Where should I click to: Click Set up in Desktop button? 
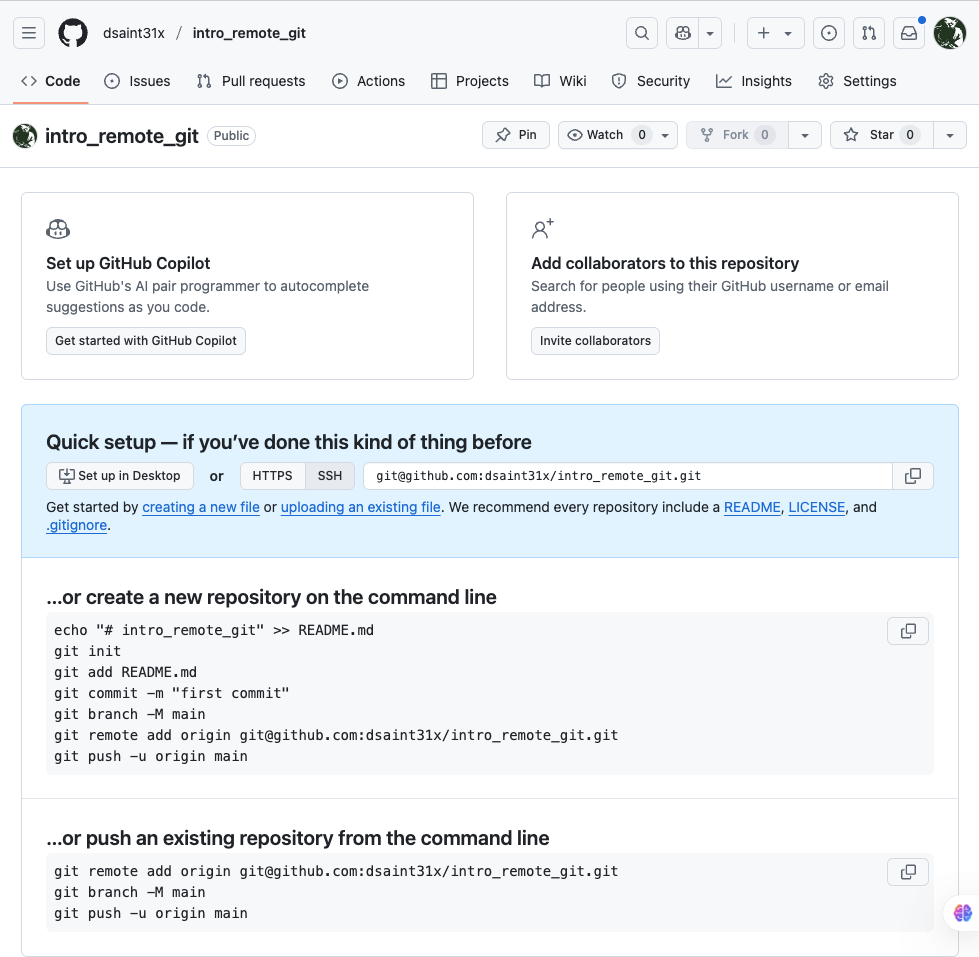pyautogui.click(x=120, y=476)
